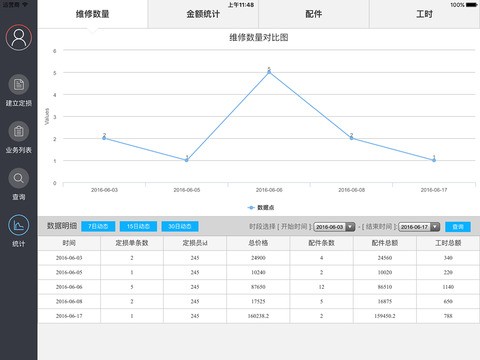Select table row date 2016-06-17
The width and height of the screenshot is (480, 360).
click(69, 316)
